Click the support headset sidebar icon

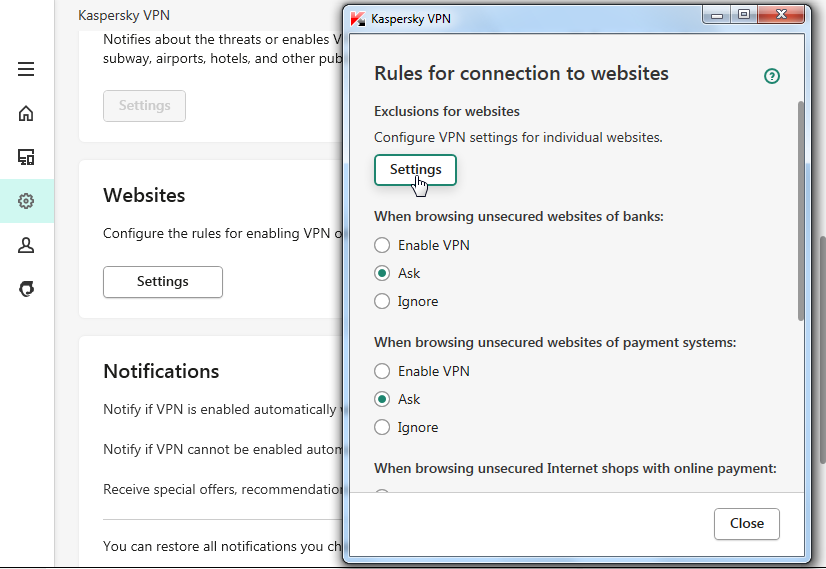[x=26, y=289]
